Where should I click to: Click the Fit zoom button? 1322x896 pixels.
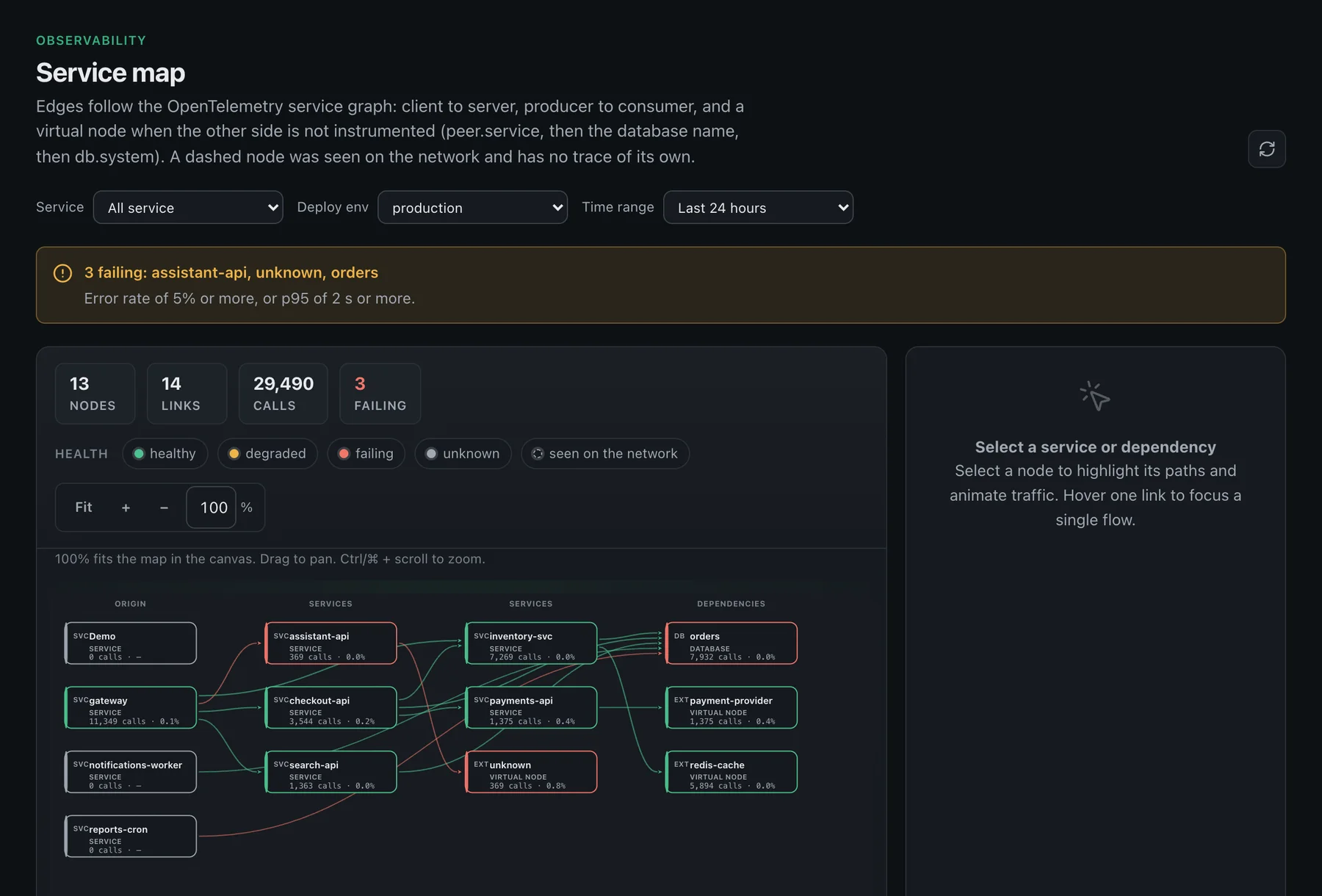click(84, 507)
